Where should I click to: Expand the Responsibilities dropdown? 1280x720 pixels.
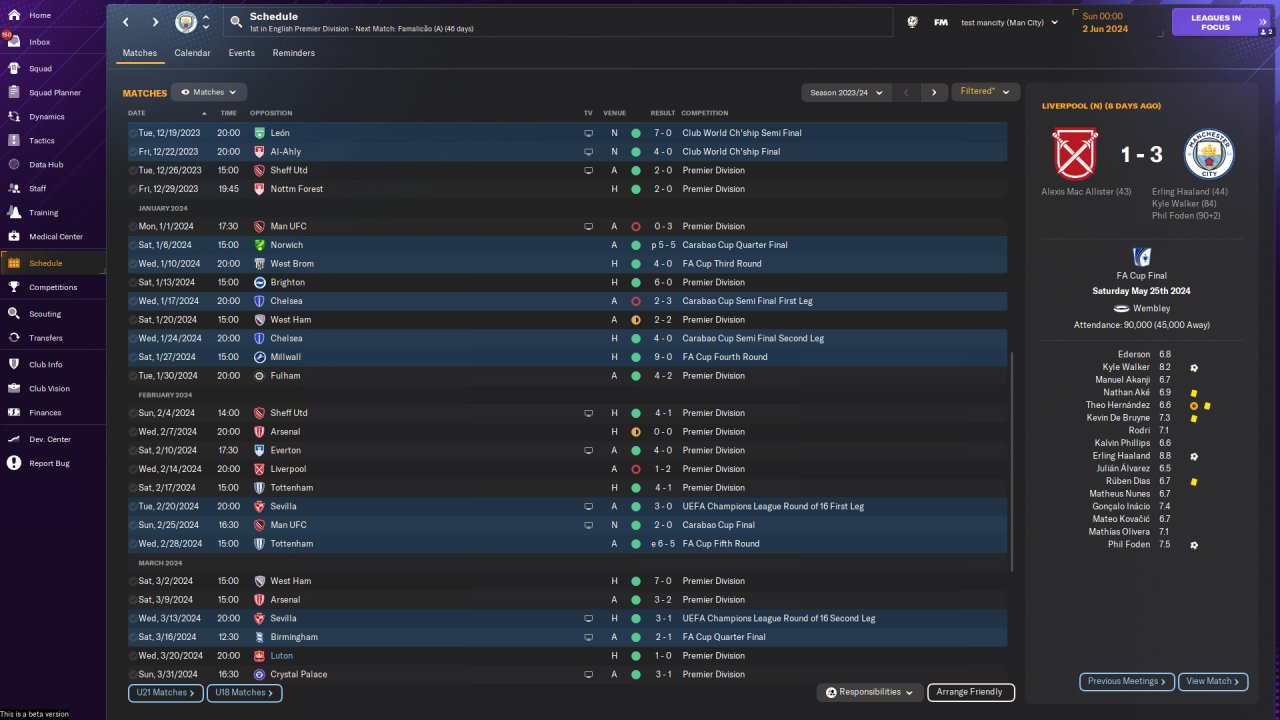pos(869,692)
